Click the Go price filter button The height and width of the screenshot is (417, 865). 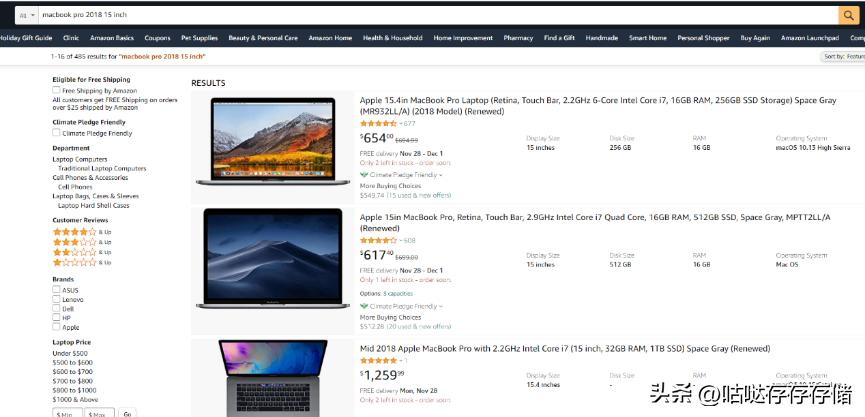coord(127,413)
